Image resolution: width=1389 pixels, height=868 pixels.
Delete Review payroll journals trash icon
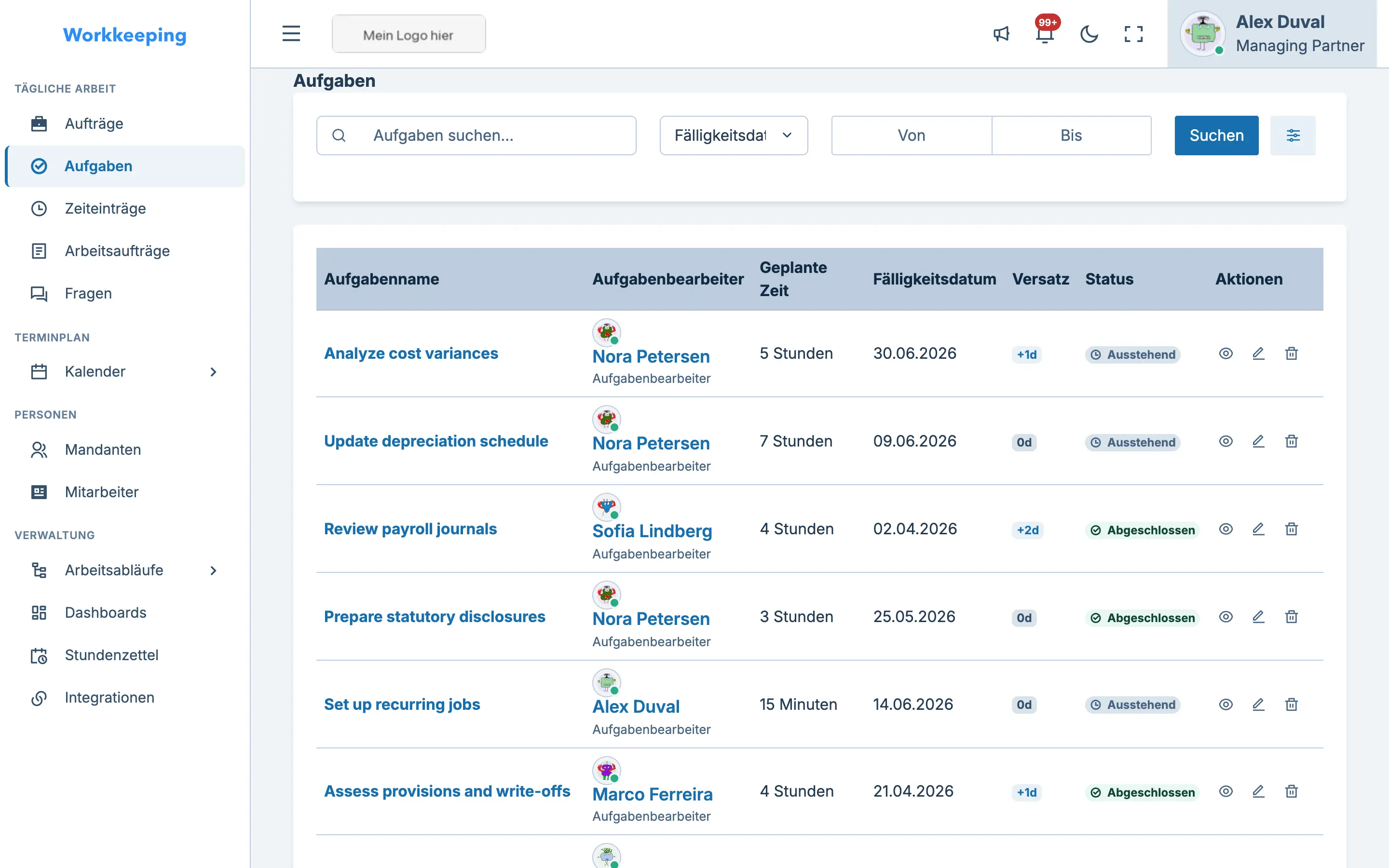point(1292,529)
